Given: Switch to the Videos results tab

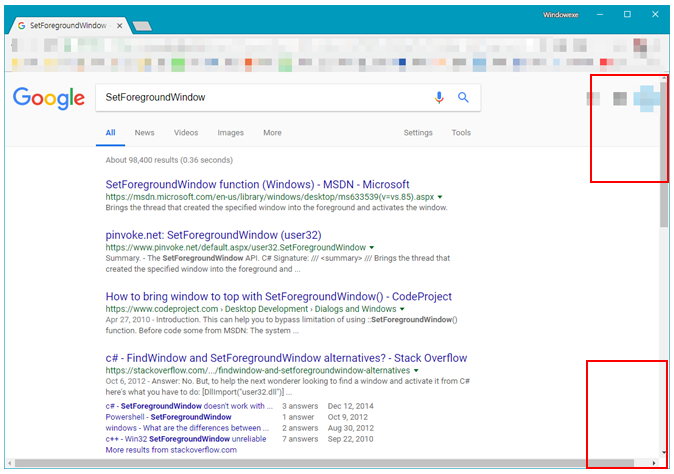Looking at the screenshot, I should pos(186,133).
